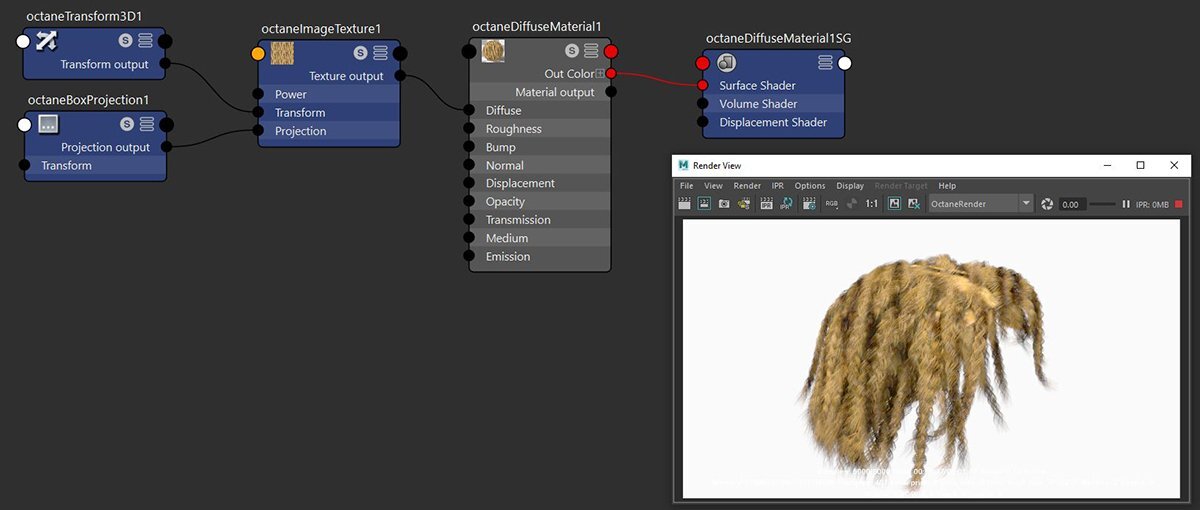
Task: Toggle solo S on octaneDiffuseMaterial1 node
Action: tap(571, 50)
